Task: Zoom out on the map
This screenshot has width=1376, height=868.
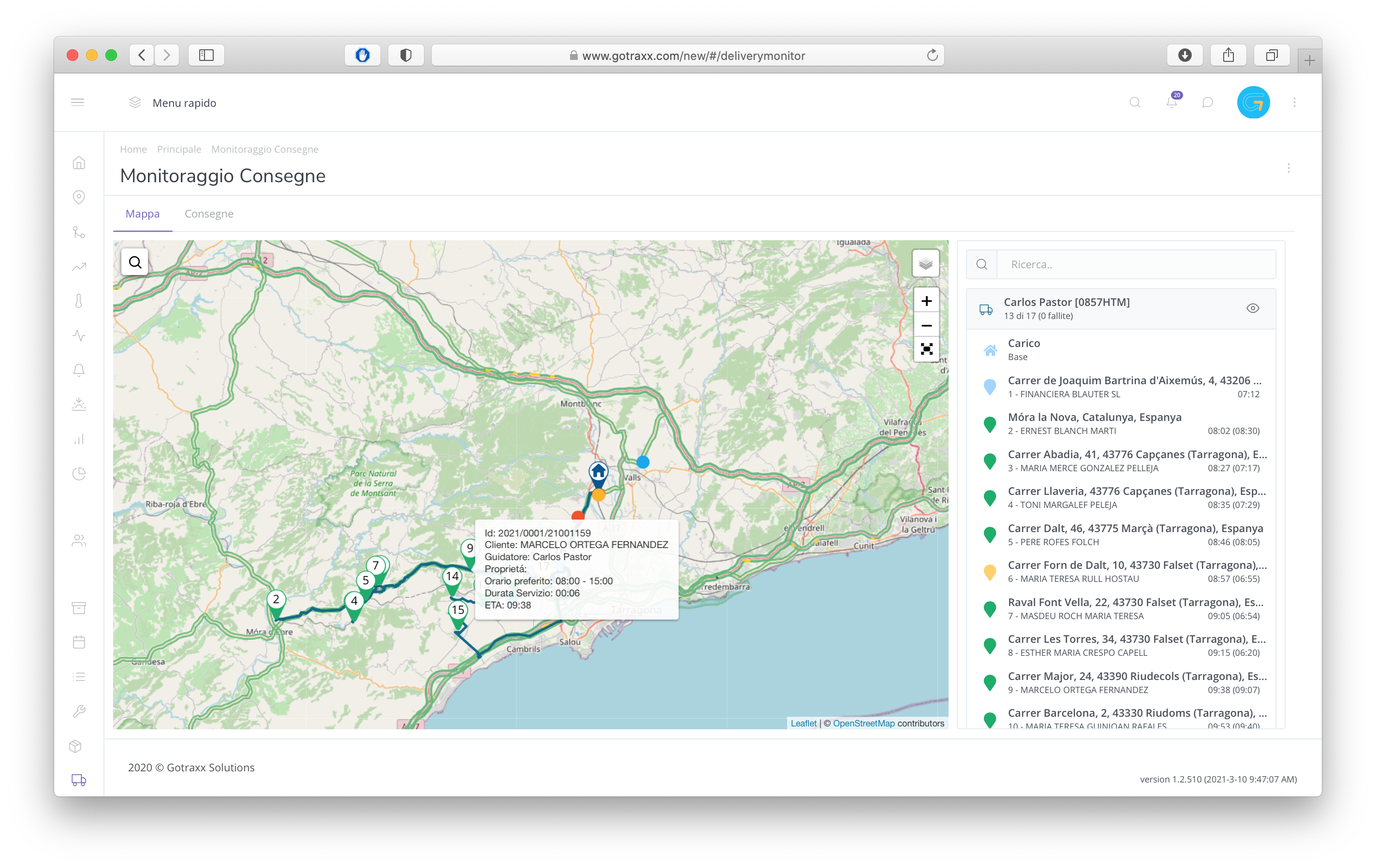Action: pos(926,326)
